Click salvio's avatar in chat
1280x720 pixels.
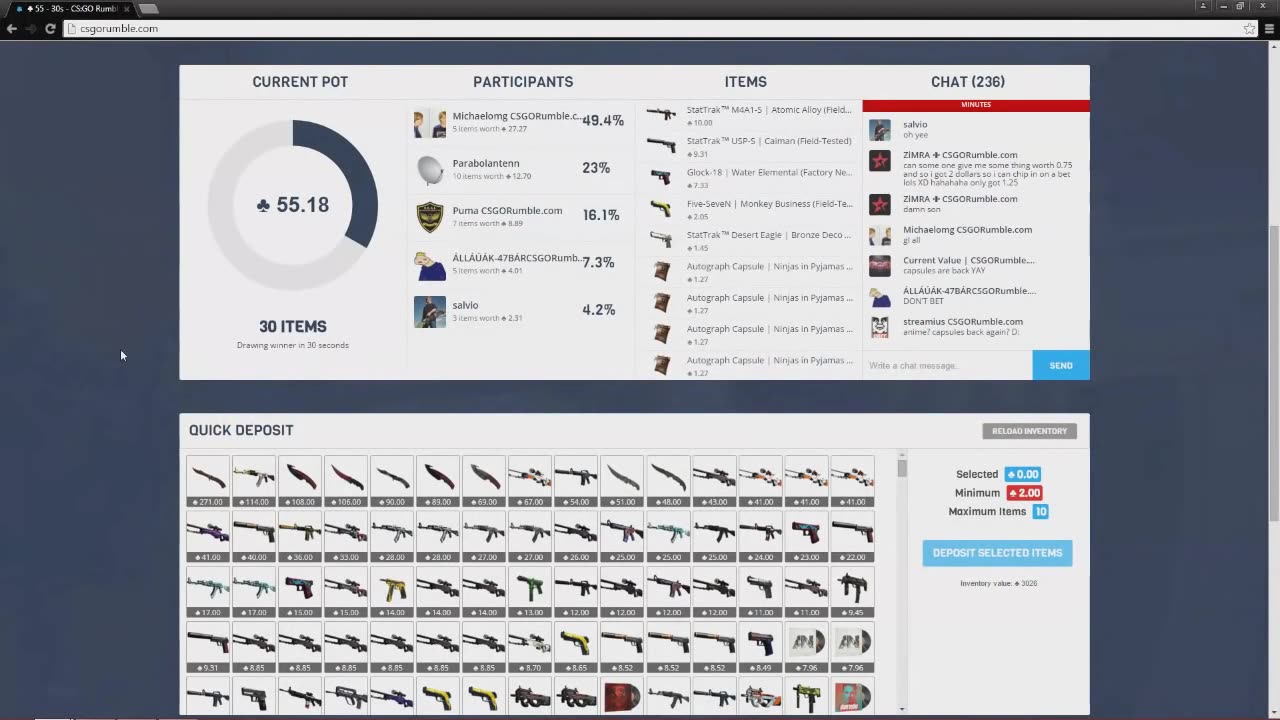point(880,131)
